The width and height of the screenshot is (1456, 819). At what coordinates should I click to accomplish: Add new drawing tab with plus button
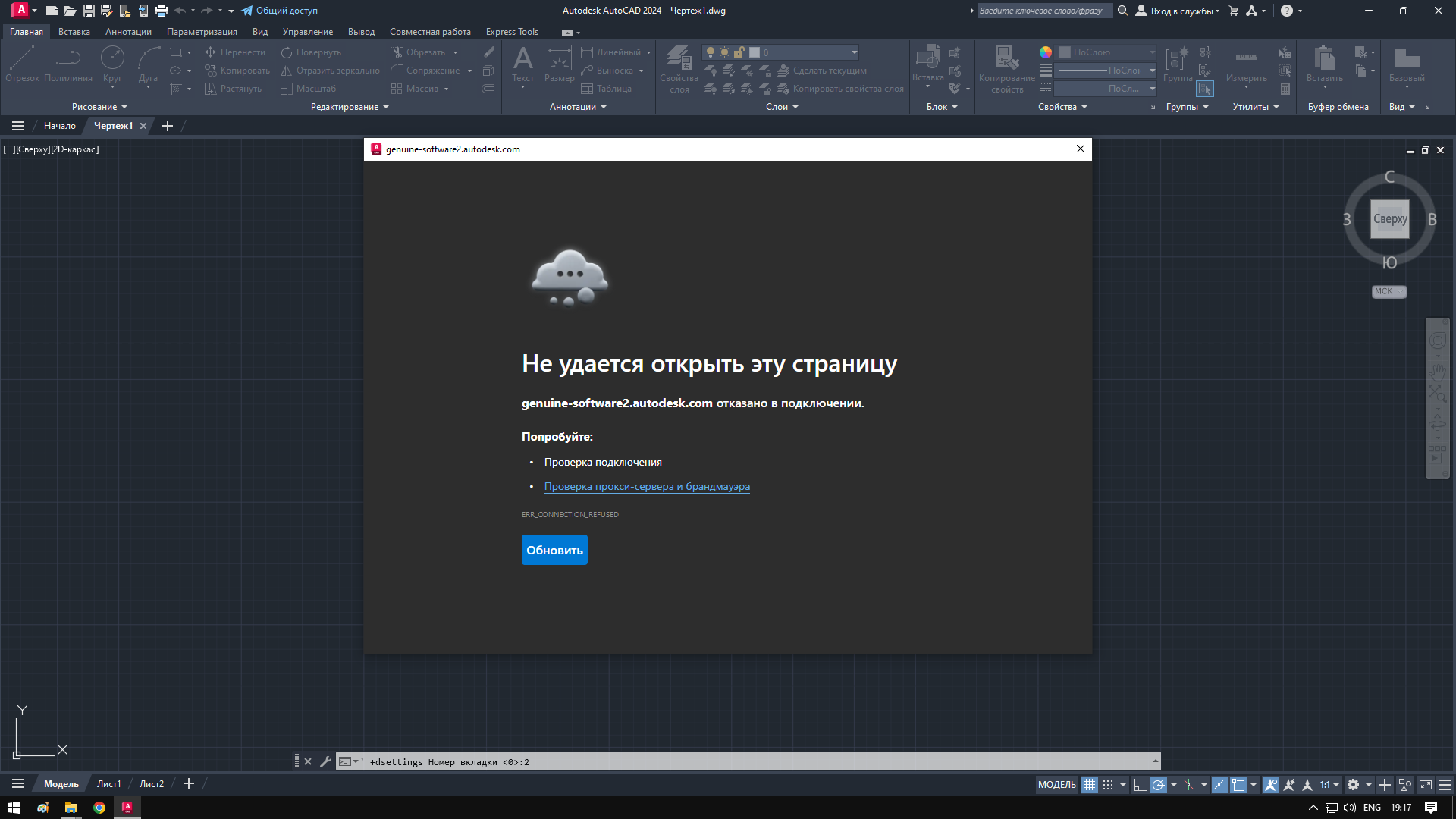tap(168, 126)
